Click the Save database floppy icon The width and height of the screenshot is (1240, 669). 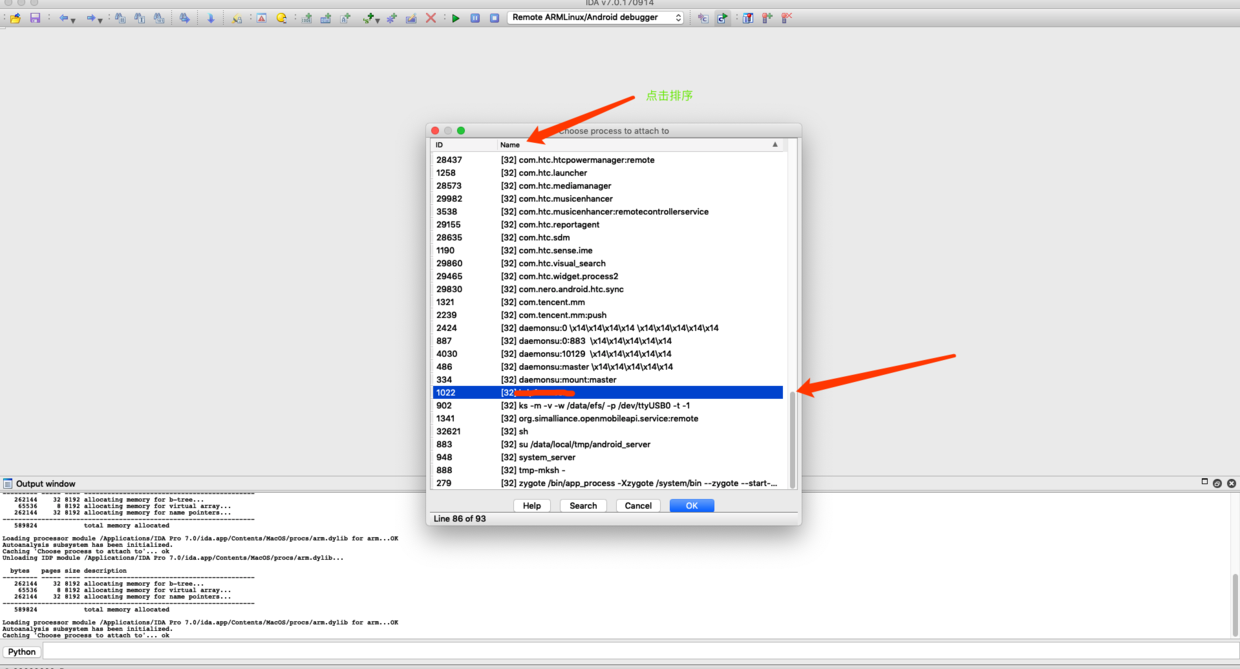point(35,18)
